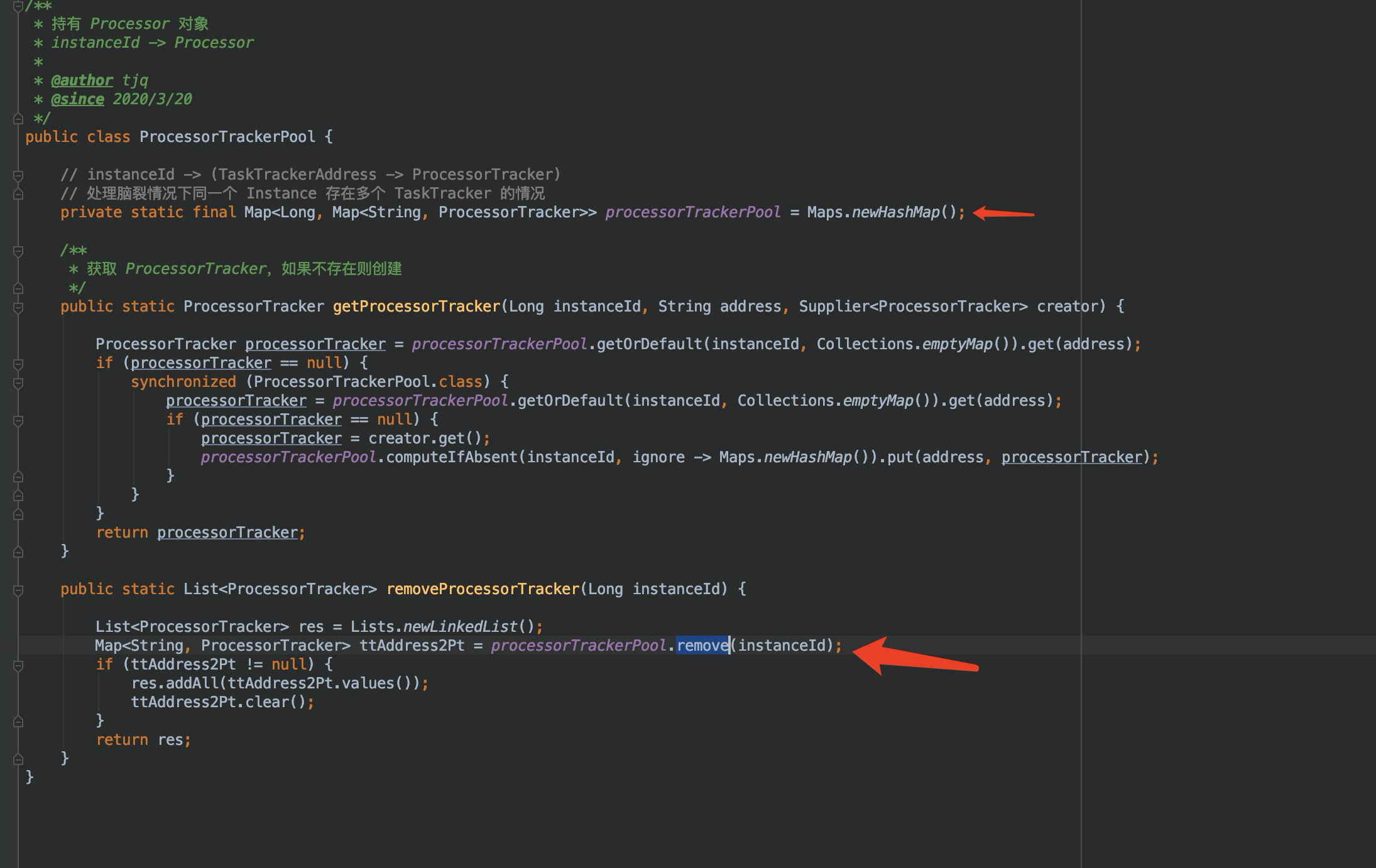1376x868 pixels.
Task: Click the 'instanceId -> Processor' Javadoc line
Action: 153,43
